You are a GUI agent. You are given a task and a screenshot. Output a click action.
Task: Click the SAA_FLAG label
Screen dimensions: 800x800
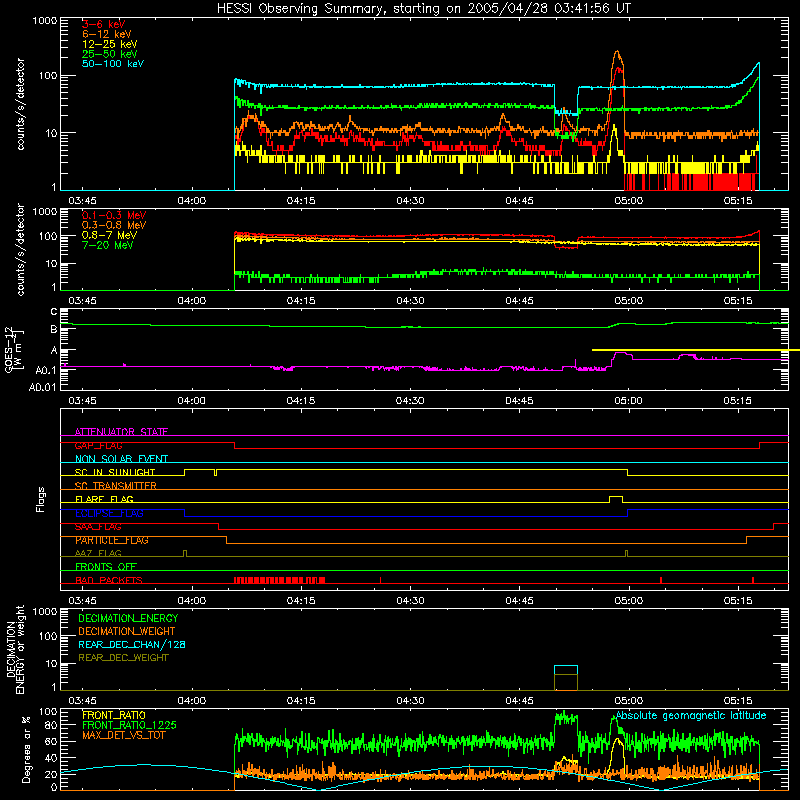point(98,527)
